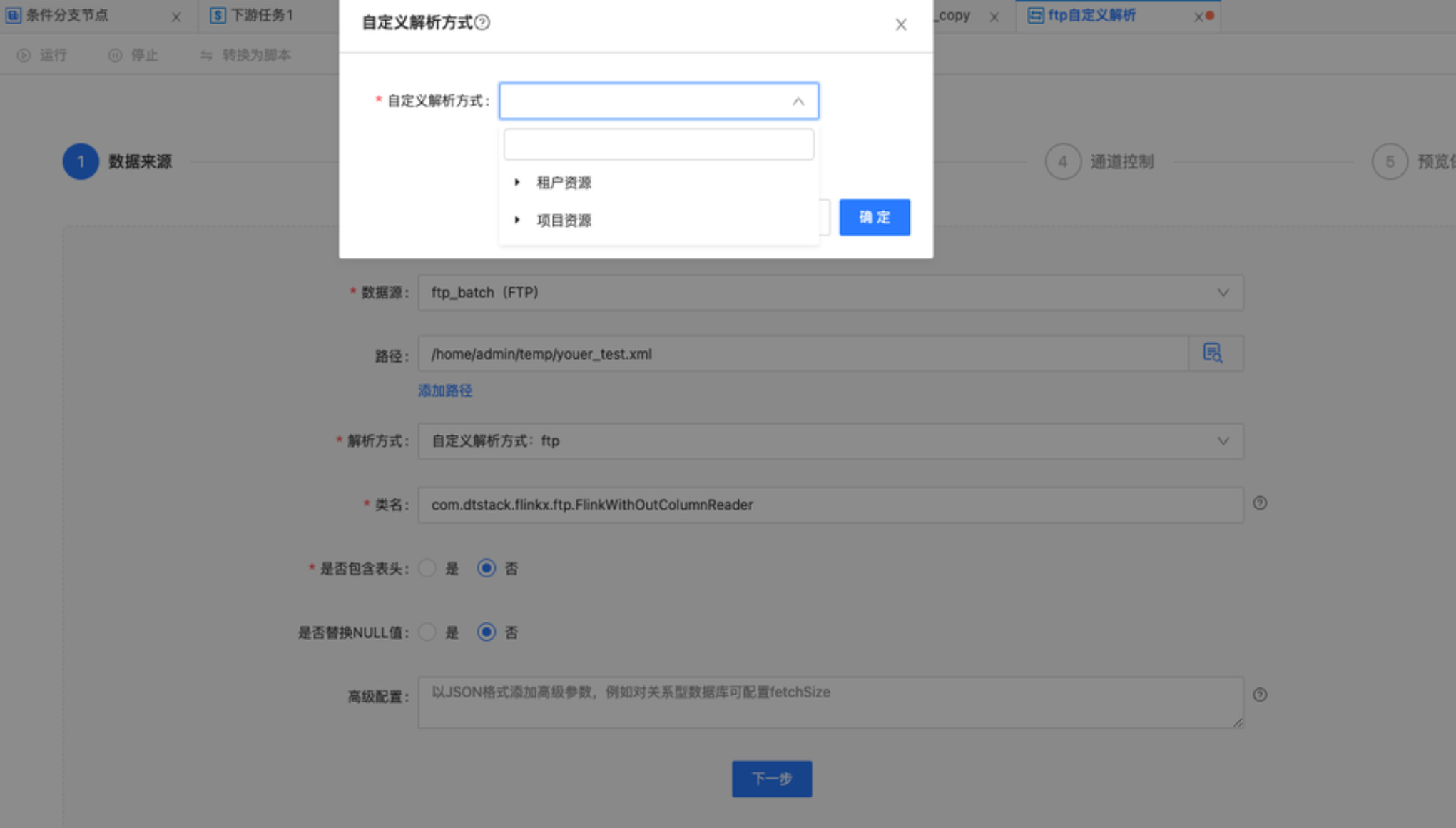Screen dimensions: 1456x828
Task: Select 是 for 是否替换NULL值
Action: [x=427, y=632]
